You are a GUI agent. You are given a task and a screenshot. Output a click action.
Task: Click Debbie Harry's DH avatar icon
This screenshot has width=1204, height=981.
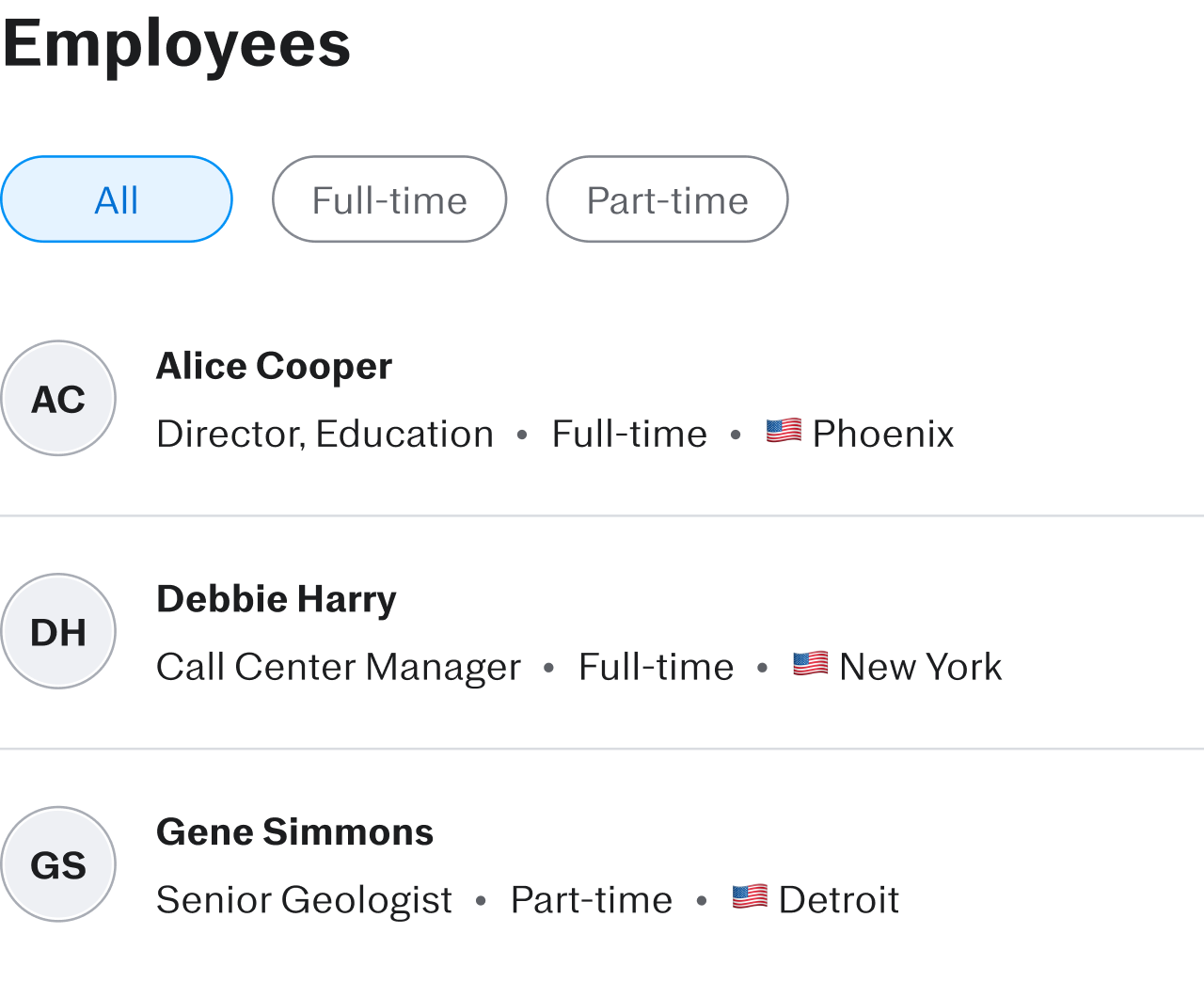coord(58,630)
